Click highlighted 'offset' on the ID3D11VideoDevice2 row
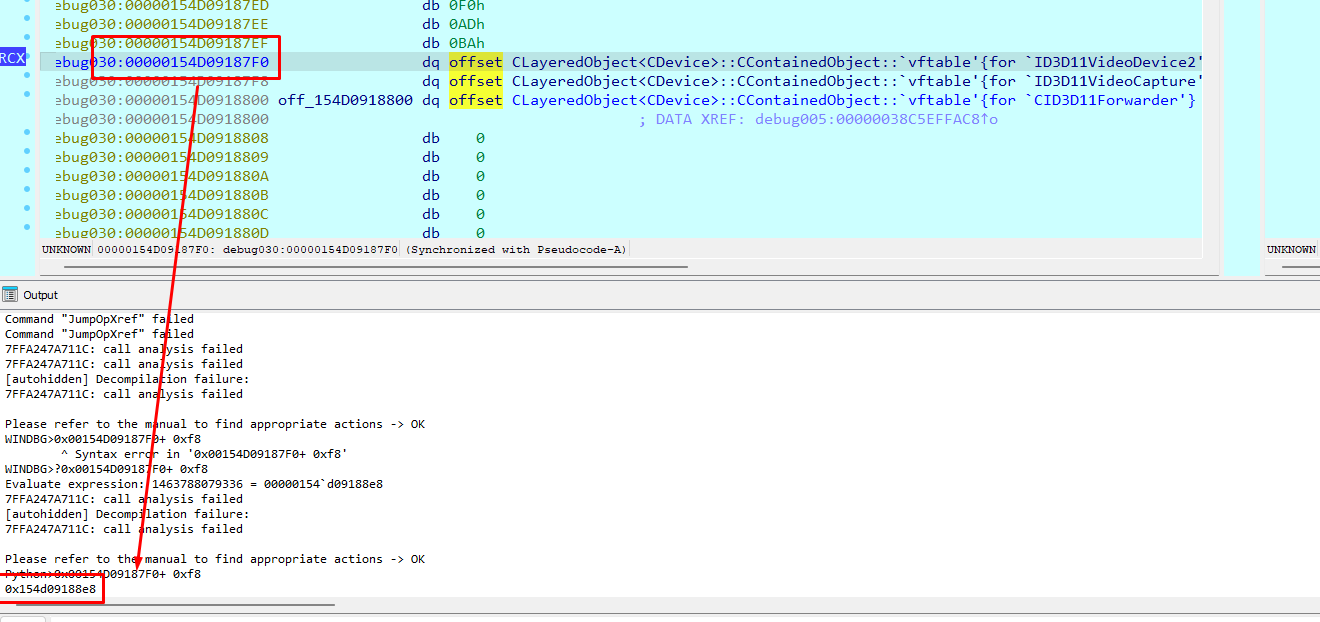Screen dimensions: 1320x622 point(476,62)
